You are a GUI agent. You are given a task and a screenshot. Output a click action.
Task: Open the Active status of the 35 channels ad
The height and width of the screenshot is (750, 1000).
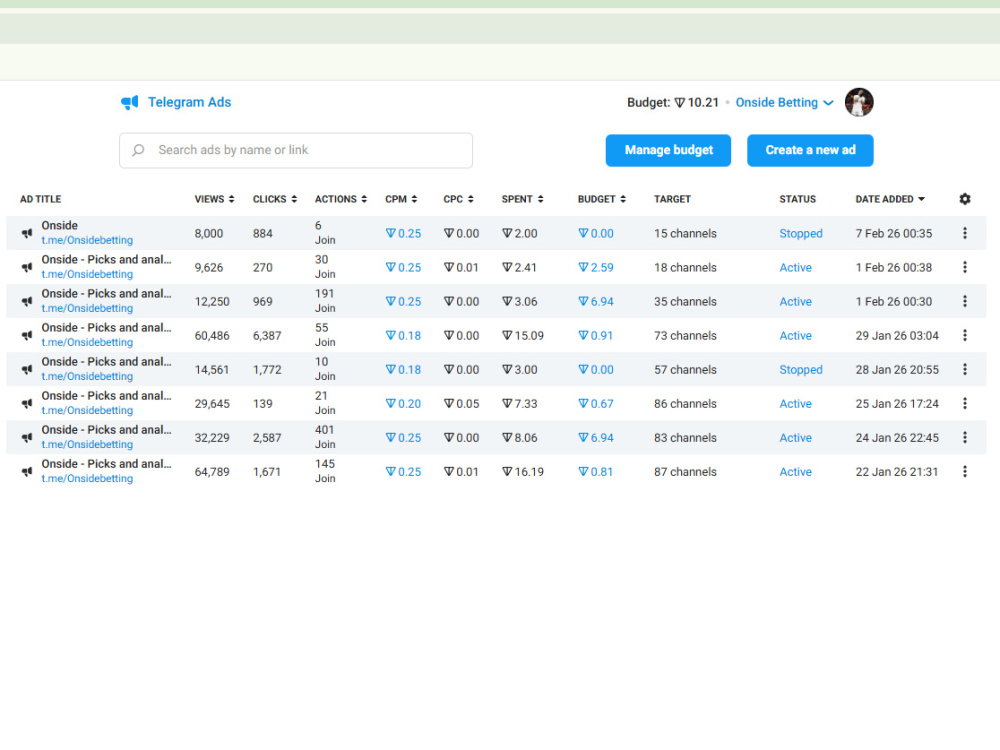tap(795, 301)
